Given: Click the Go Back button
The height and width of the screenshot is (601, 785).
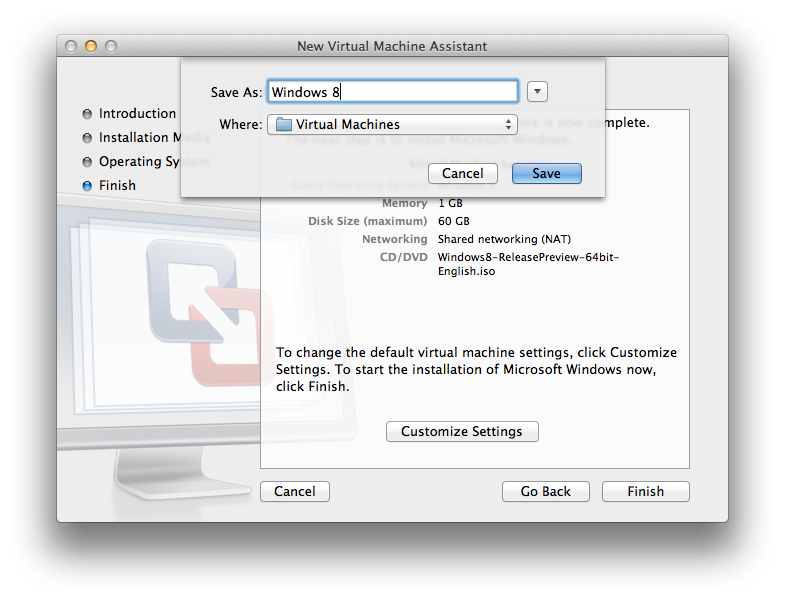Looking at the screenshot, I should 545,491.
